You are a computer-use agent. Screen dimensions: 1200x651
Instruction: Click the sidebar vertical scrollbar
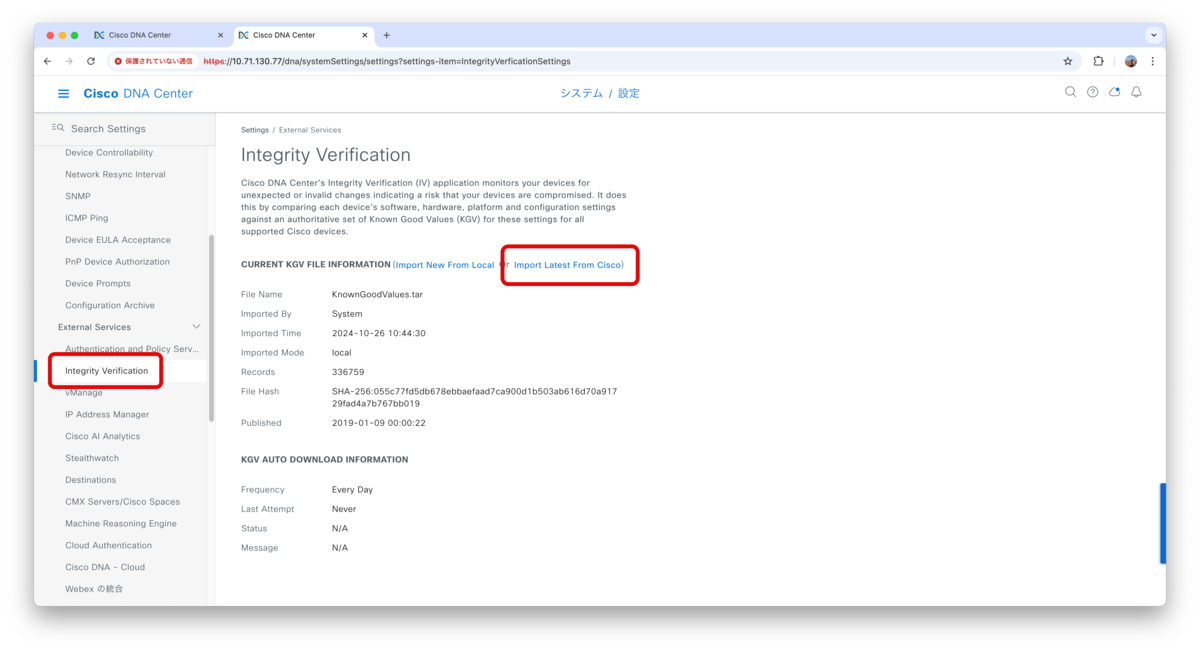tap(211, 328)
